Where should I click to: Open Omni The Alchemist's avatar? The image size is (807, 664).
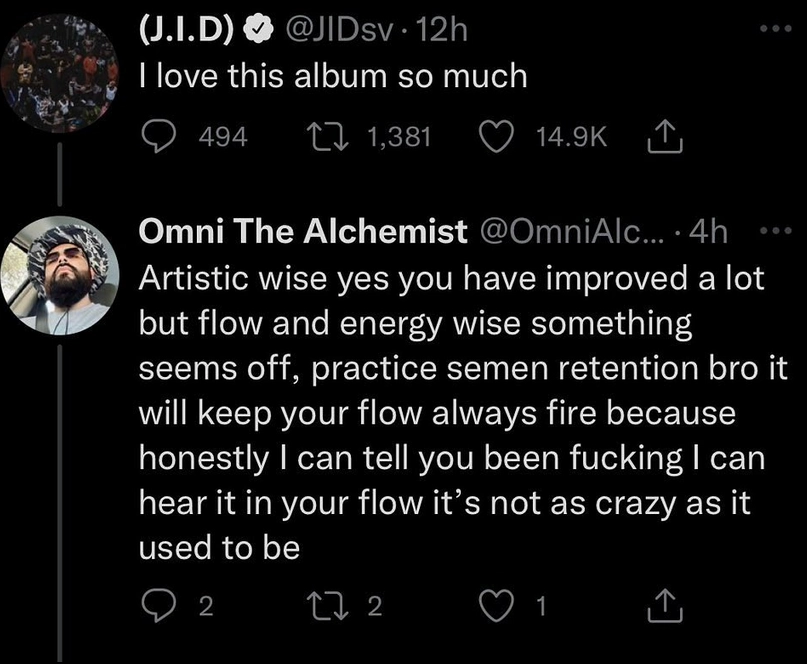62,275
